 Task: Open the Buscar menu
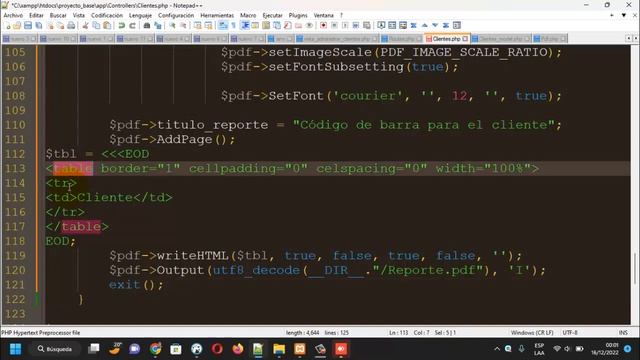point(58,15)
